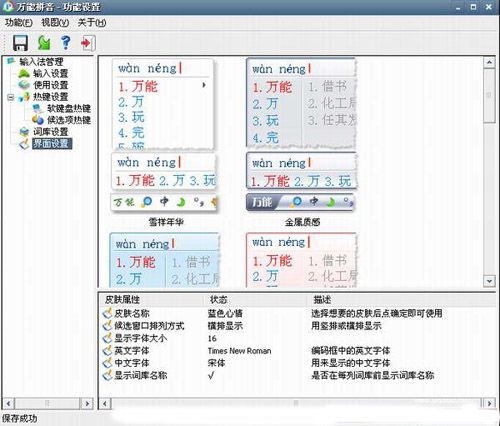Click the 宋体 Chinese font value
The height and width of the screenshot is (426, 500).
pos(216,363)
